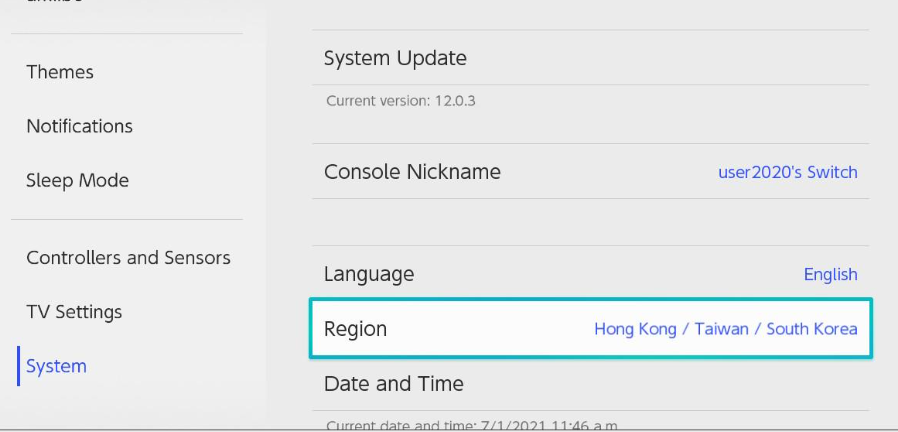Click the Current version 12.0.3 text

pyautogui.click(x=401, y=101)
